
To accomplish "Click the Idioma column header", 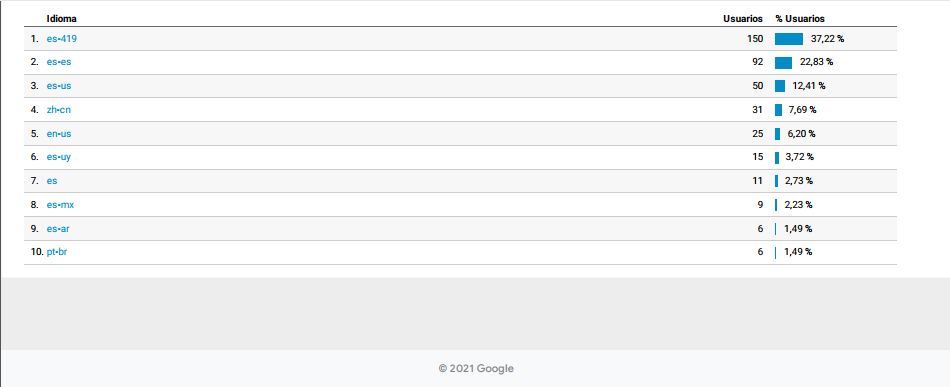I will (62, 19).
